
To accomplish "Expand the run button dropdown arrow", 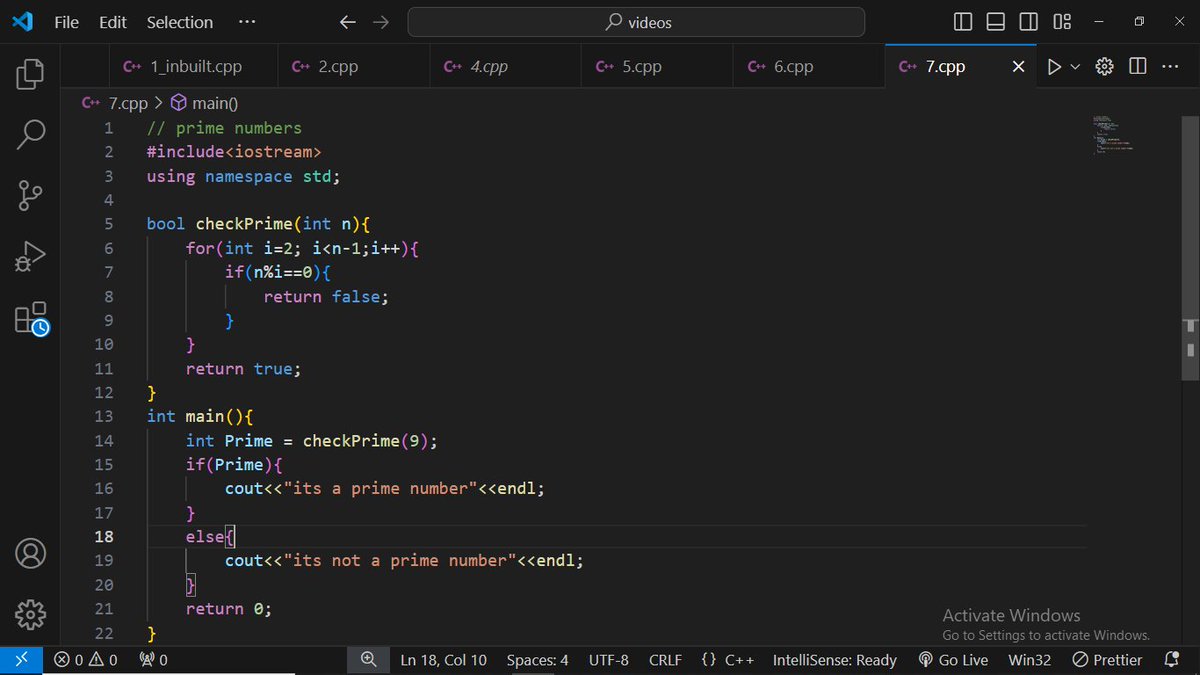I will [1076, 67].
